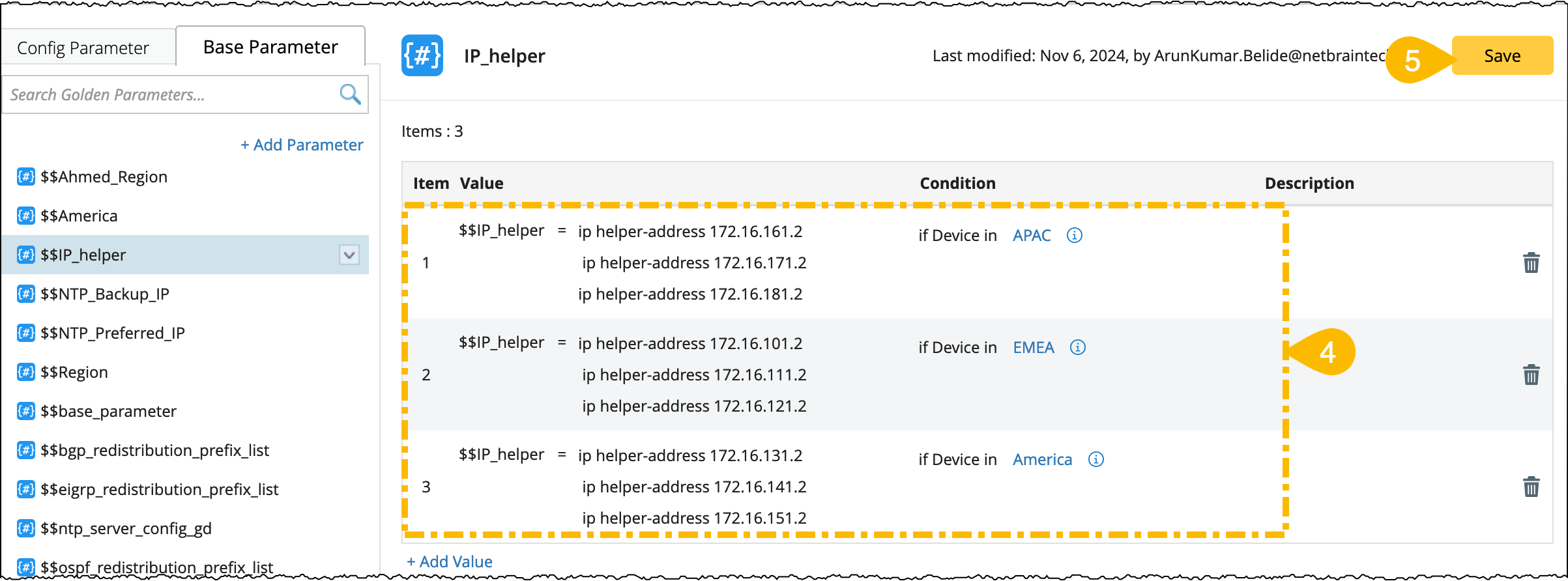Click the Add Parameter link
This screenshot has height=581, width=1568.
pos(302,145)
